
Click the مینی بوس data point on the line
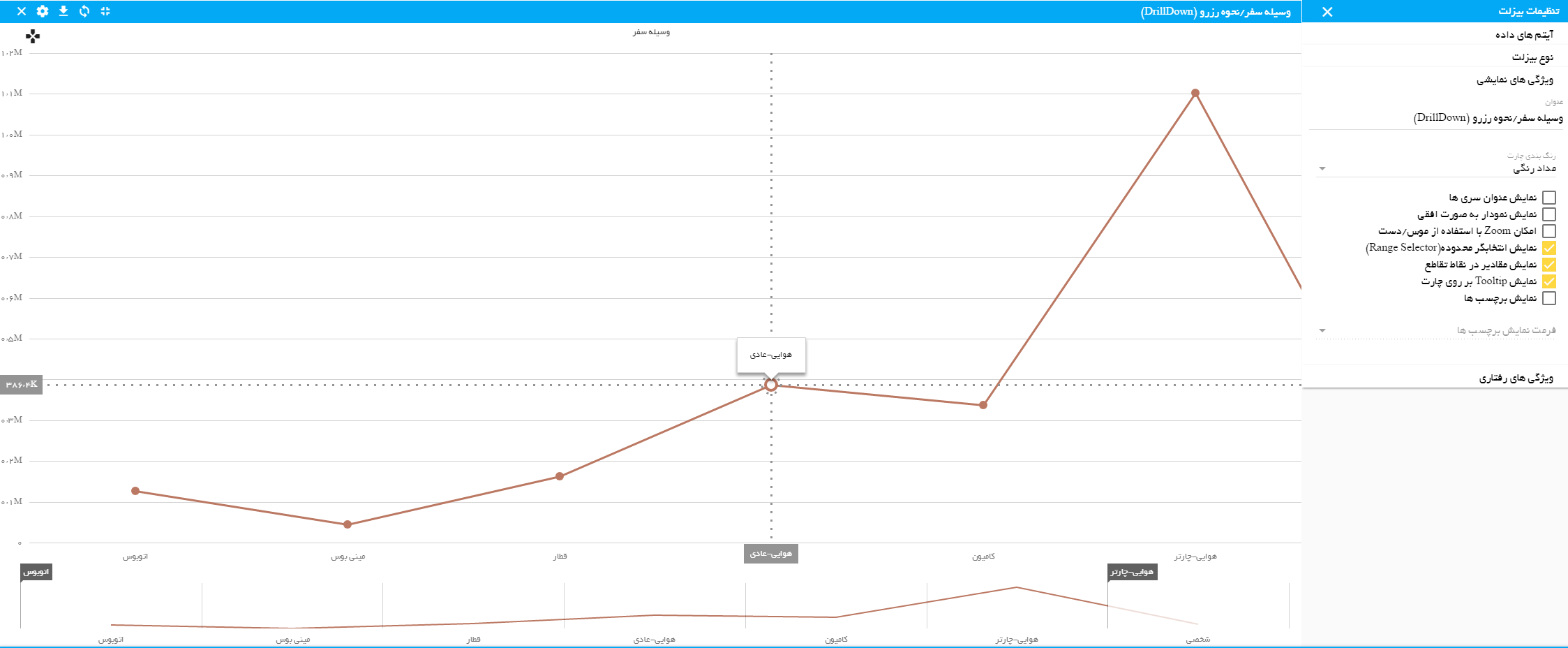point(348,524)
